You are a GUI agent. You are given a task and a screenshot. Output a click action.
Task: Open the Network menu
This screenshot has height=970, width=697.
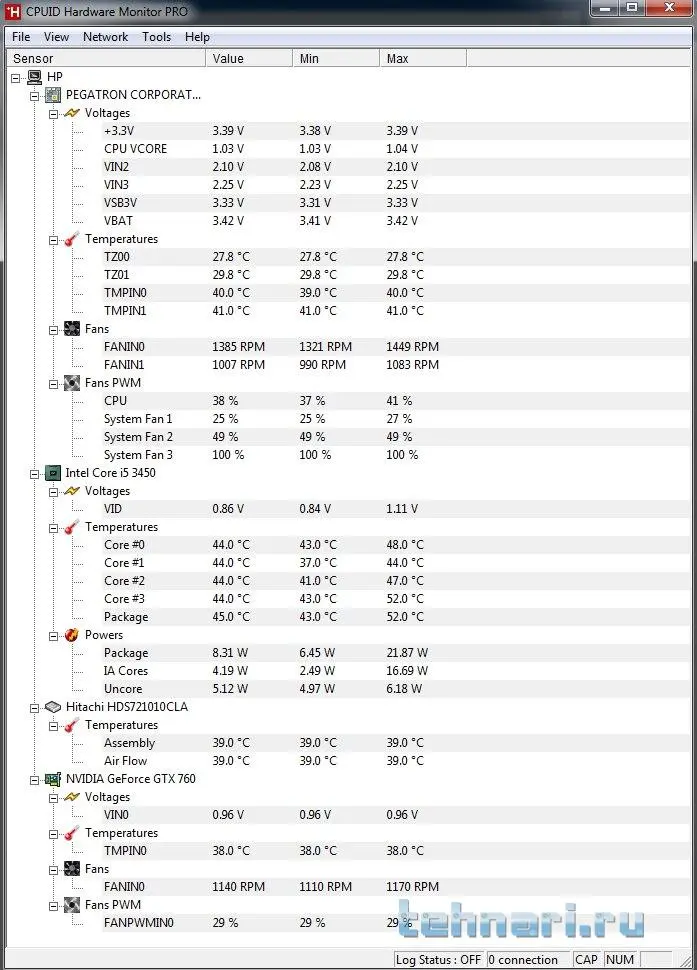105,37
